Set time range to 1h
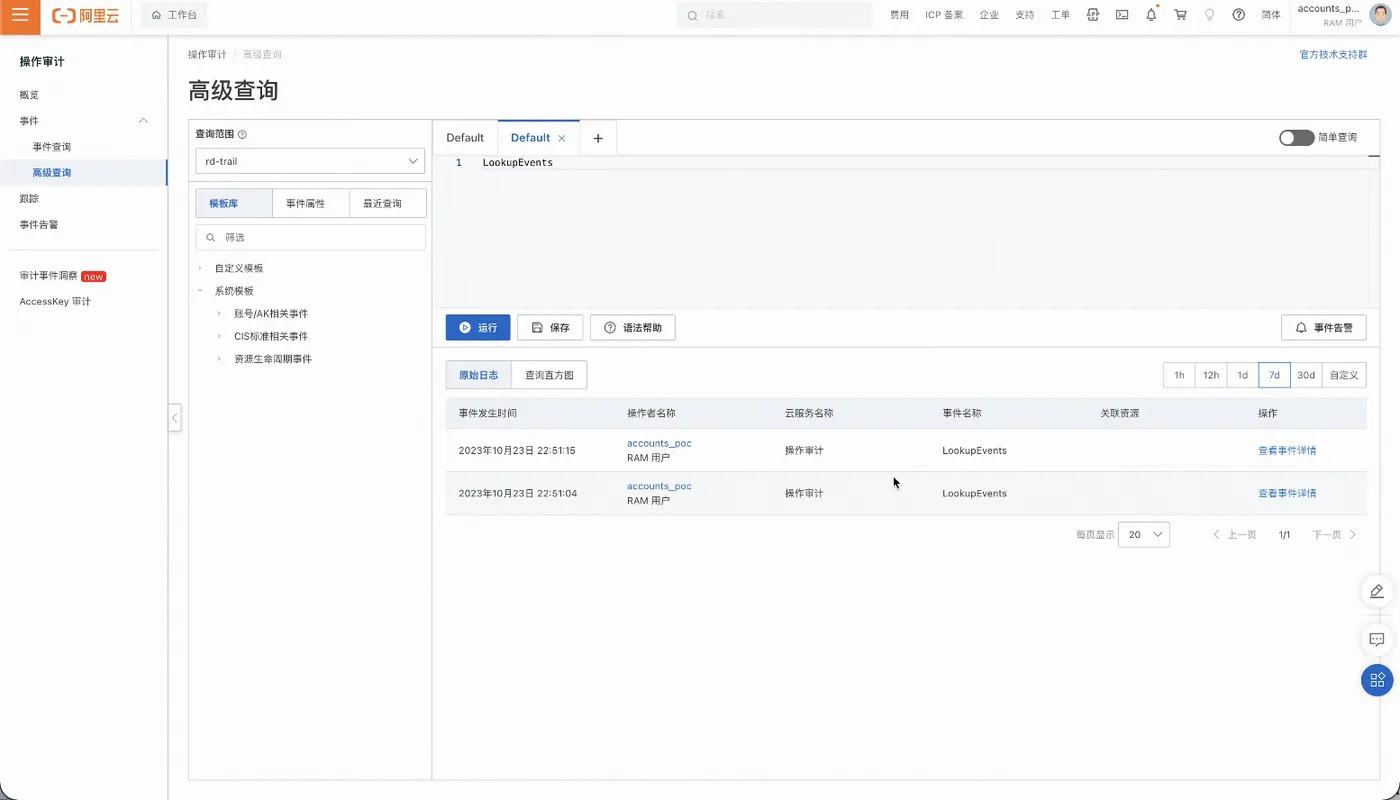The image size is (1400, 800). click(x=1179, y=375)
